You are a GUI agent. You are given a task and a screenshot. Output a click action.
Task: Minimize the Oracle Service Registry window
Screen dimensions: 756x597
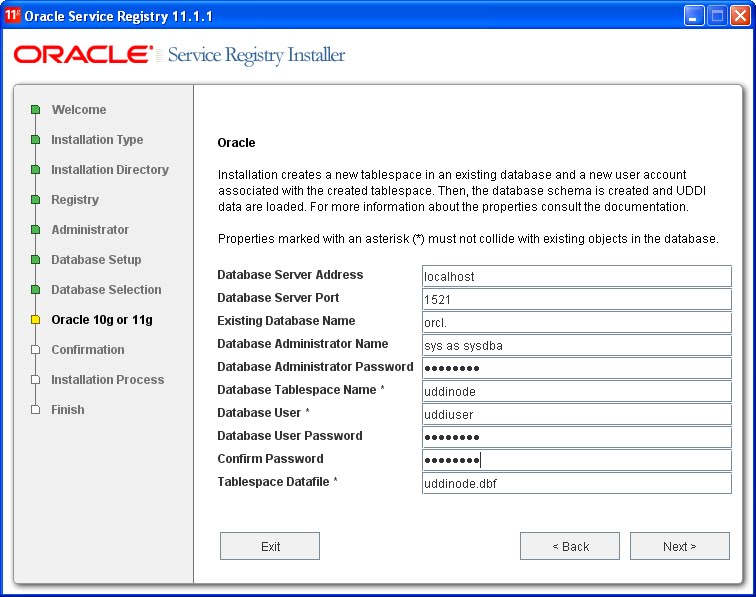[694, 15]
